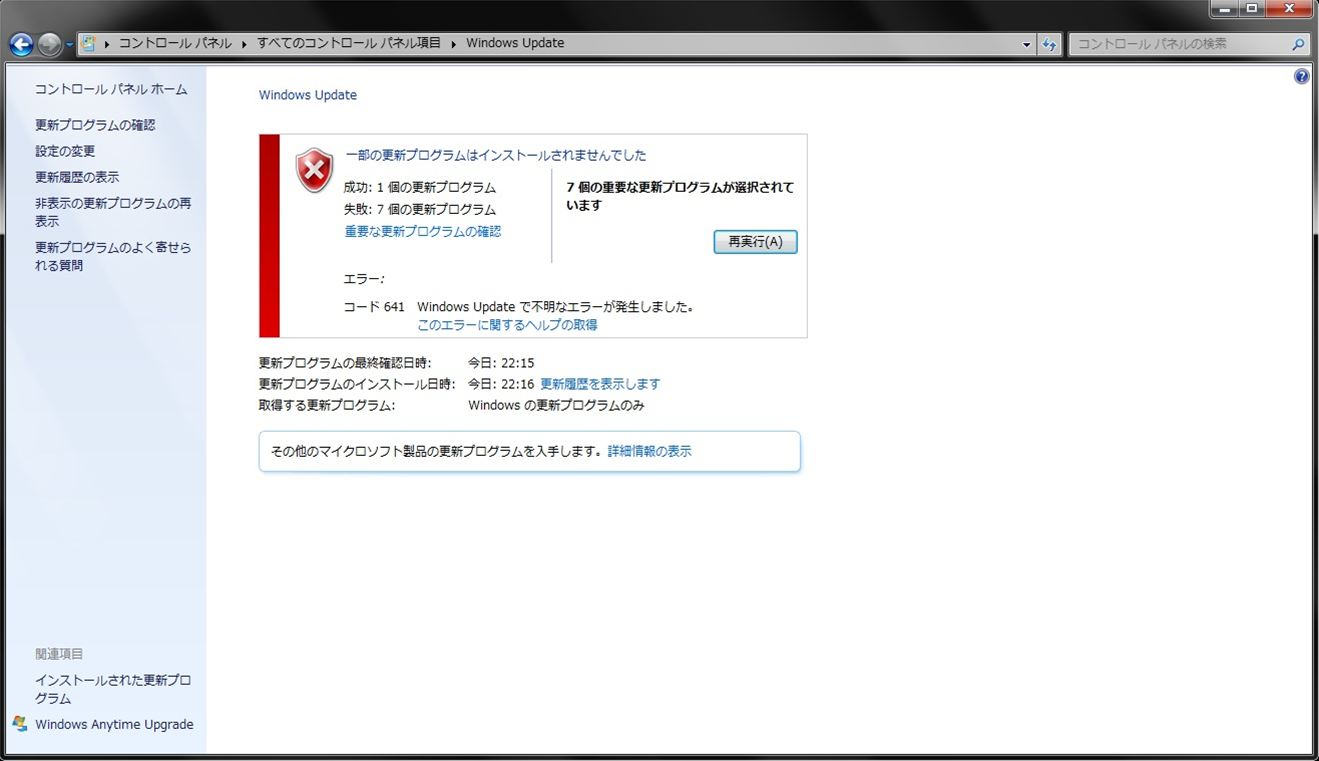Open インストールされた更新プログラム link
1319x761 pixels.
pyautogui.click(x=113, y=689)
